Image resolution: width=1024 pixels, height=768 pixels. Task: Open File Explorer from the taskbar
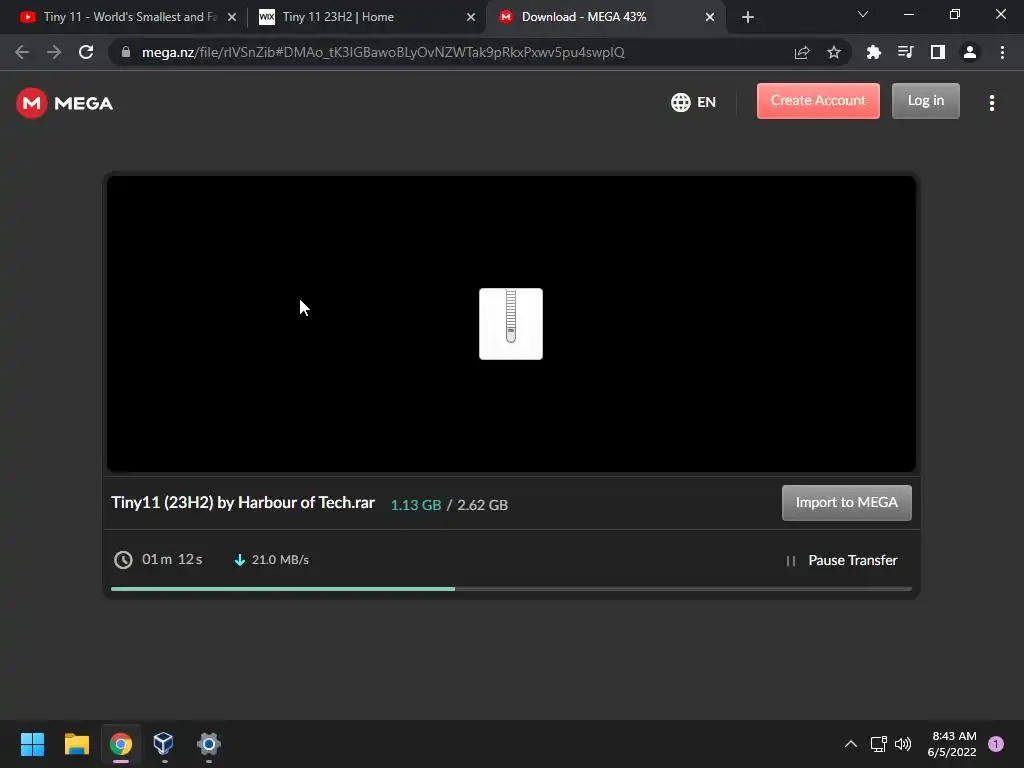[x=76, y=744]
